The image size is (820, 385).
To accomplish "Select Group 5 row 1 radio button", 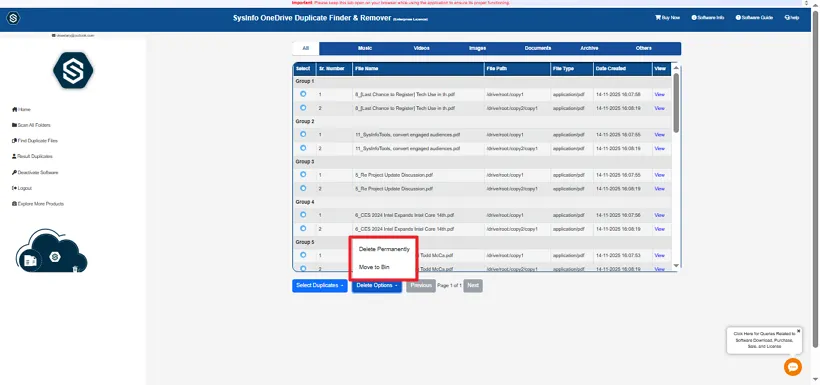I will 303,255.
